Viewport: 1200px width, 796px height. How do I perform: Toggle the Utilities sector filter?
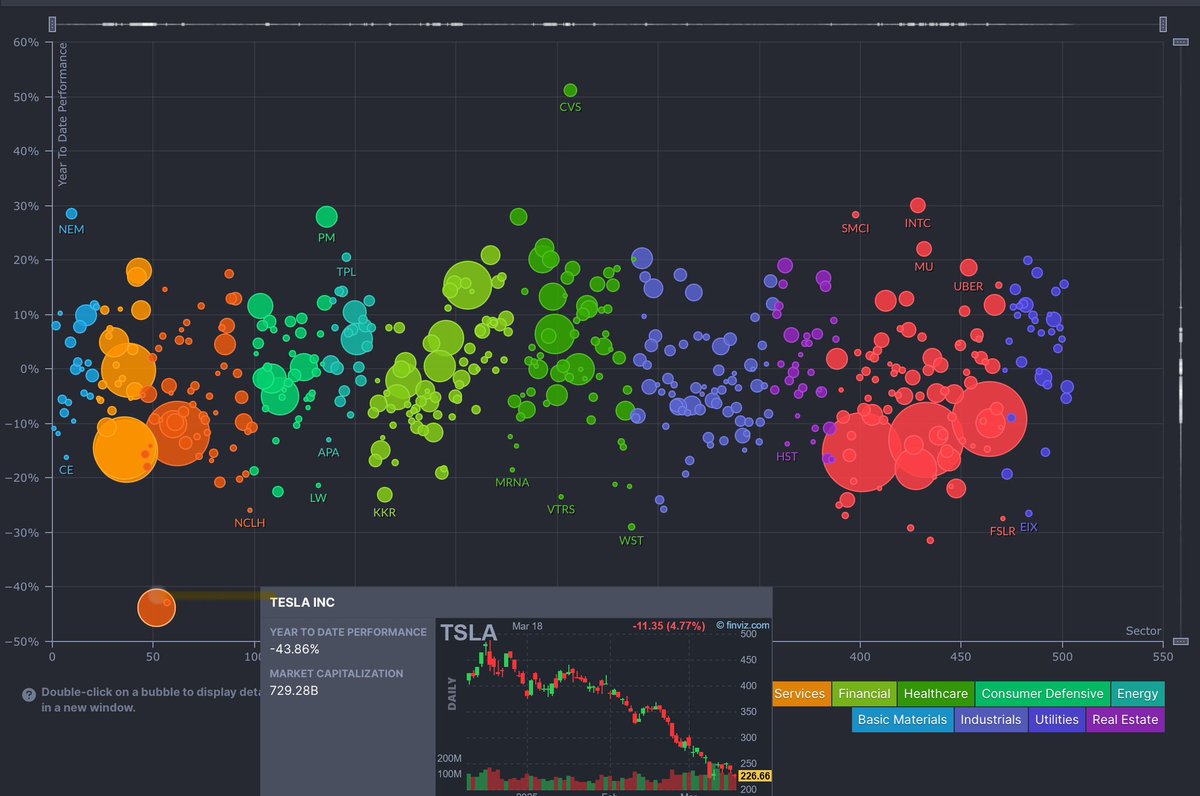click(x=1056, y=719)
